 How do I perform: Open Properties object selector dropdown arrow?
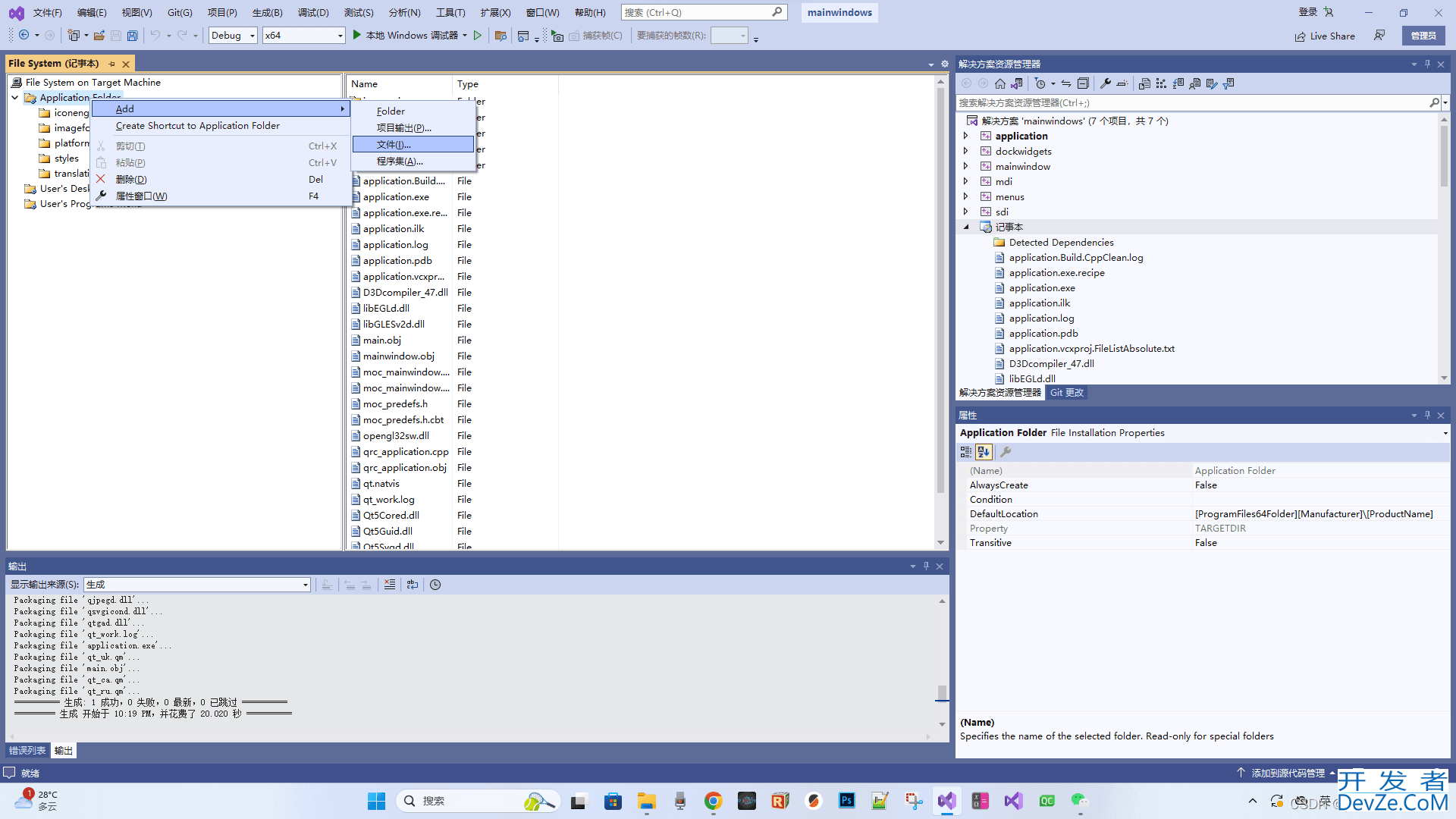1445,433
